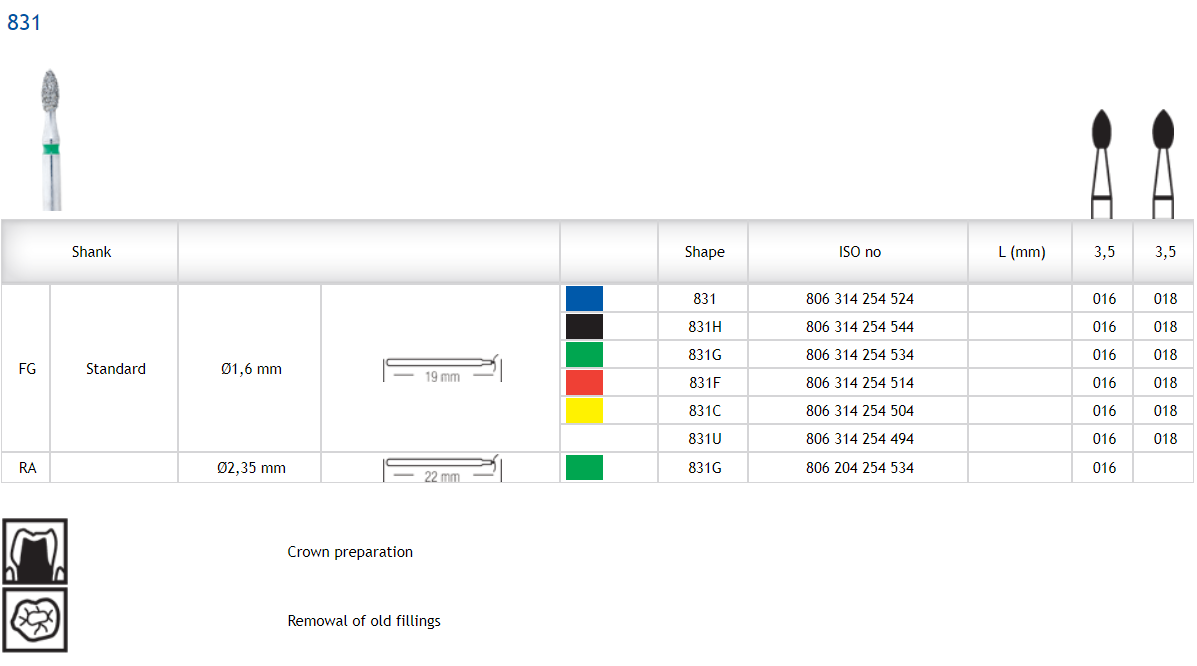The width and height of the screenshot is (1197, 666).
Task: Click the 831U shape cell
Action: click(704, 439)
